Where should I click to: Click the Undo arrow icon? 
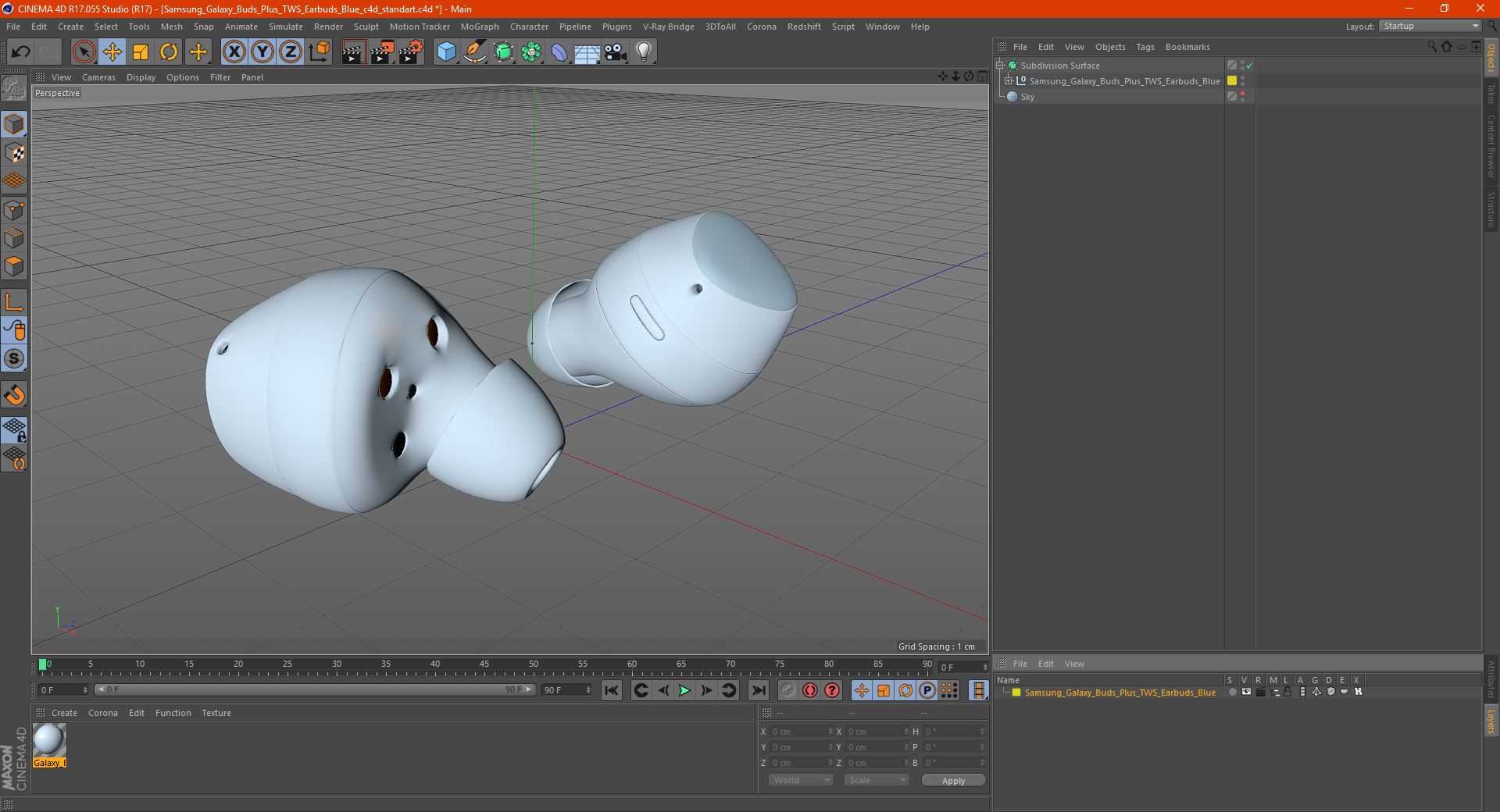click(21, 52)
